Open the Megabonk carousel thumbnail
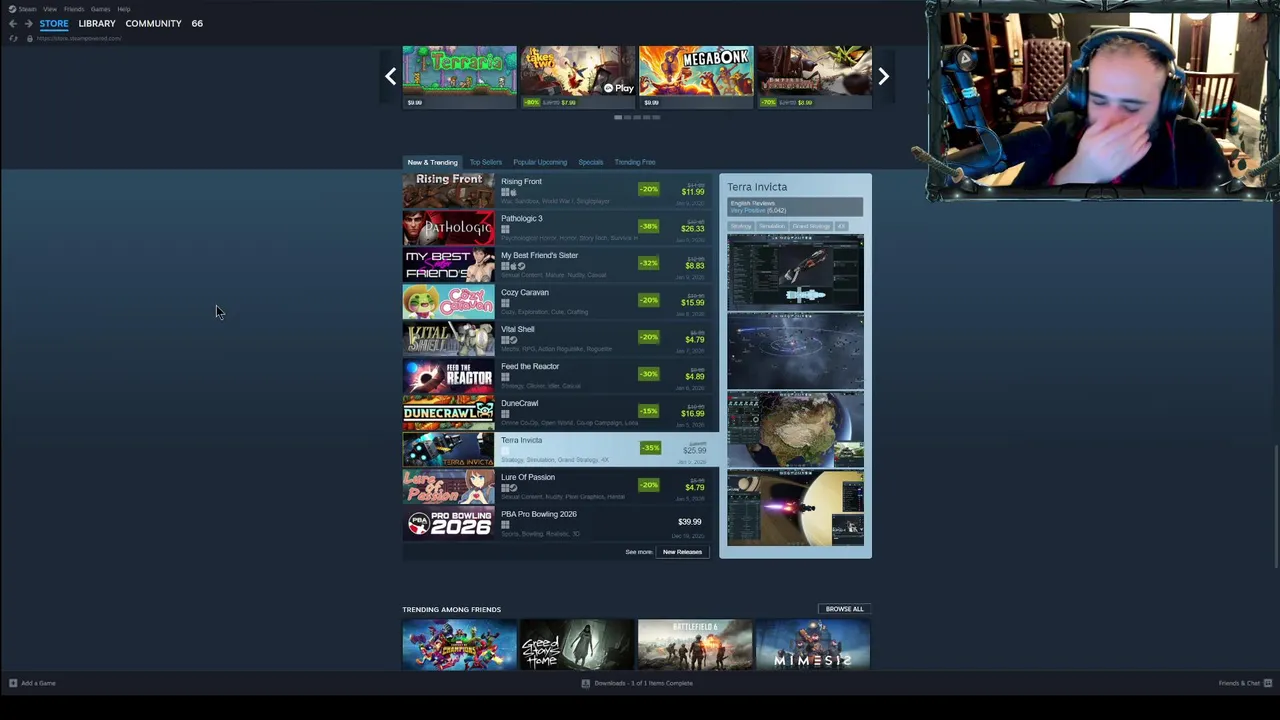The height and width of the screenshot is (720, 1280). tap(695, 77)
